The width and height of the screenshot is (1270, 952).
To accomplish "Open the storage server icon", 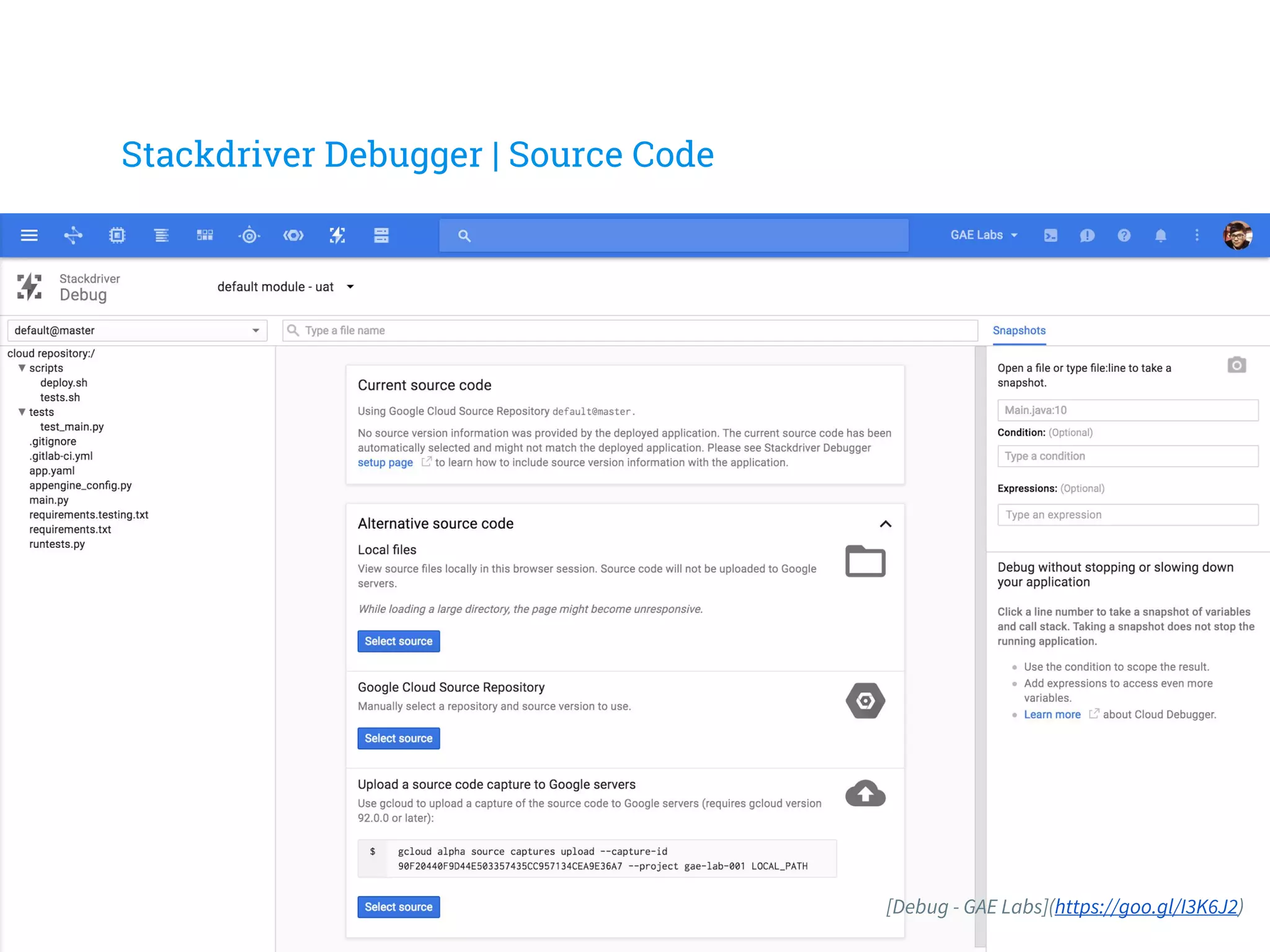I will pos(381,236).
